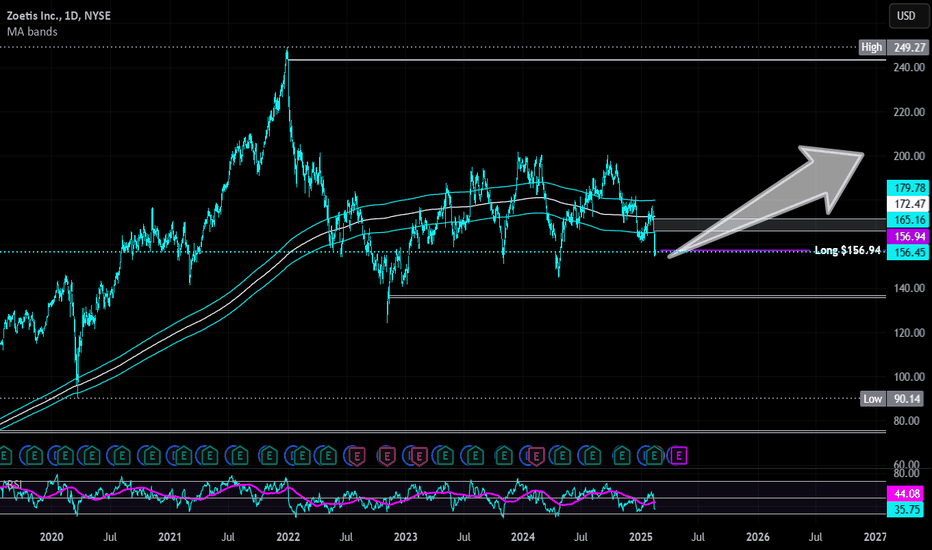Click the 140.00 price axis label

909,288
